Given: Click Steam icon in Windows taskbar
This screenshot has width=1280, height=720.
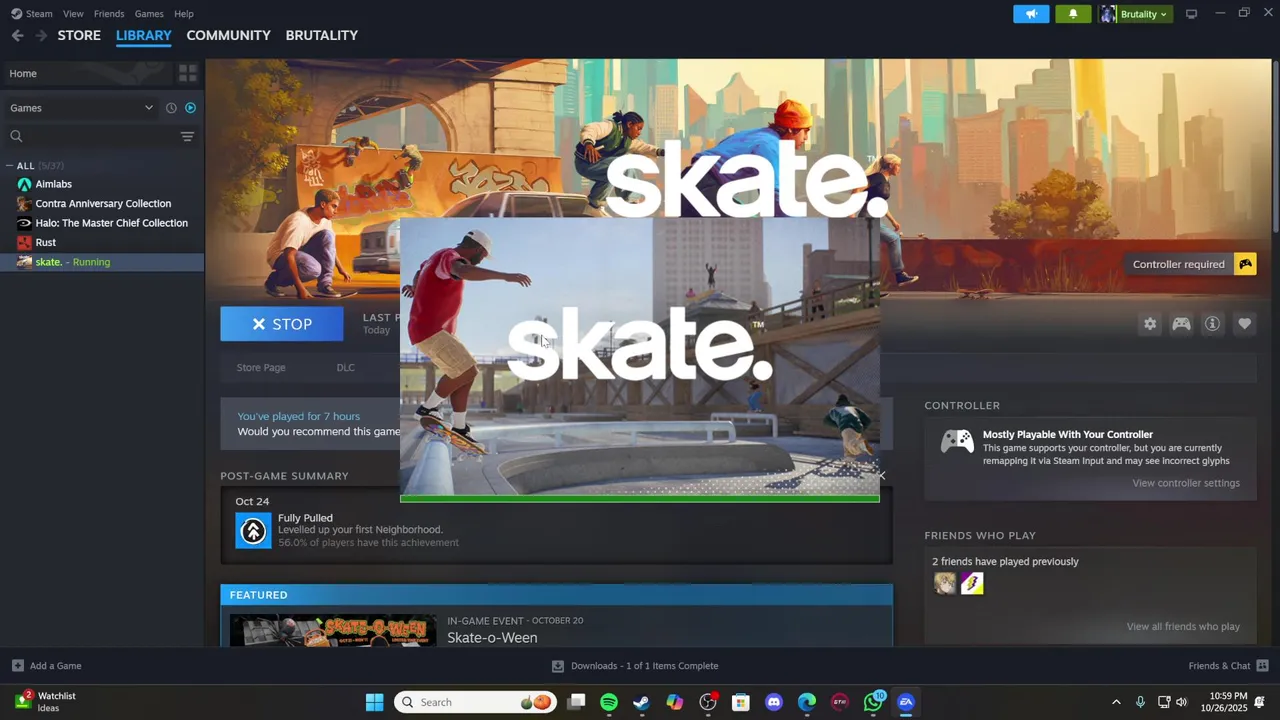Looking at the screenshot, I should [641, 702].
